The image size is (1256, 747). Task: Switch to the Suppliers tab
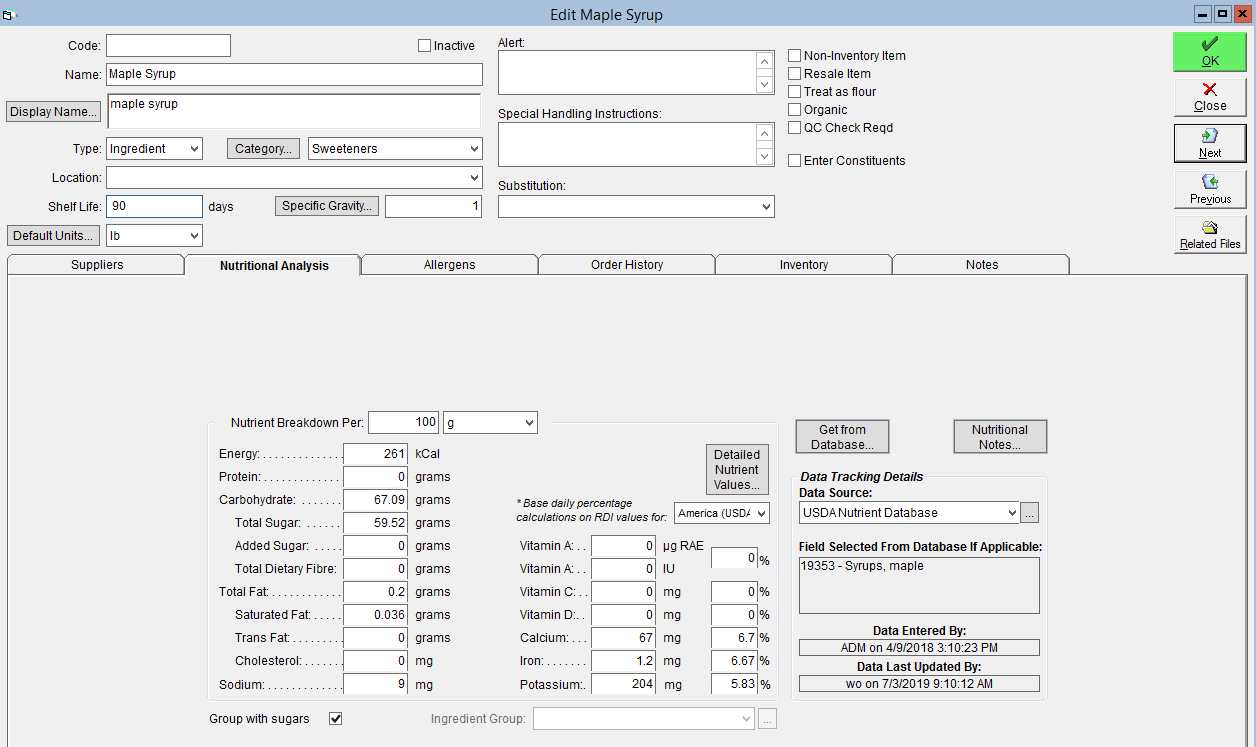tap(97, 265)
